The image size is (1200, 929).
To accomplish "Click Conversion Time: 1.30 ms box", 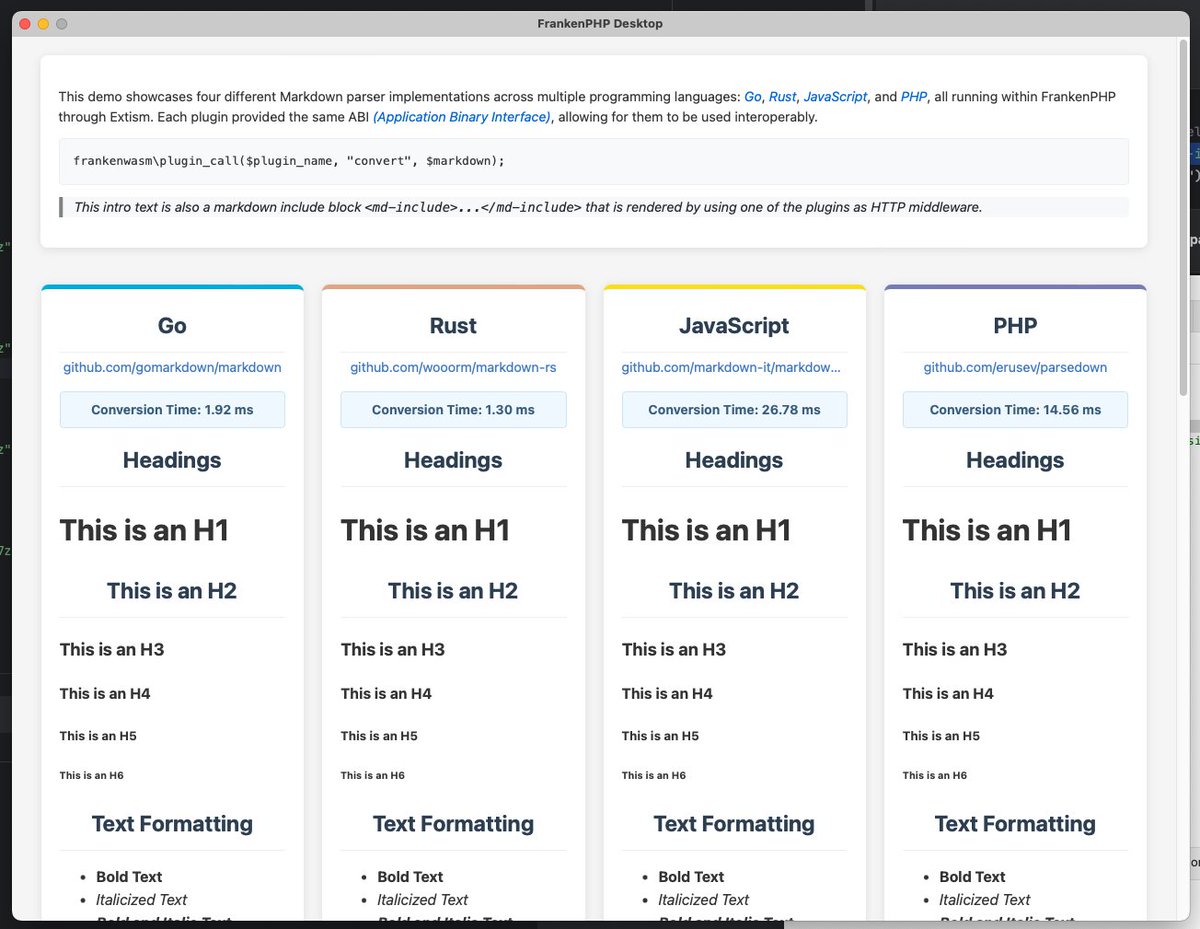I will pyautogui.click(x=453, y=410).
